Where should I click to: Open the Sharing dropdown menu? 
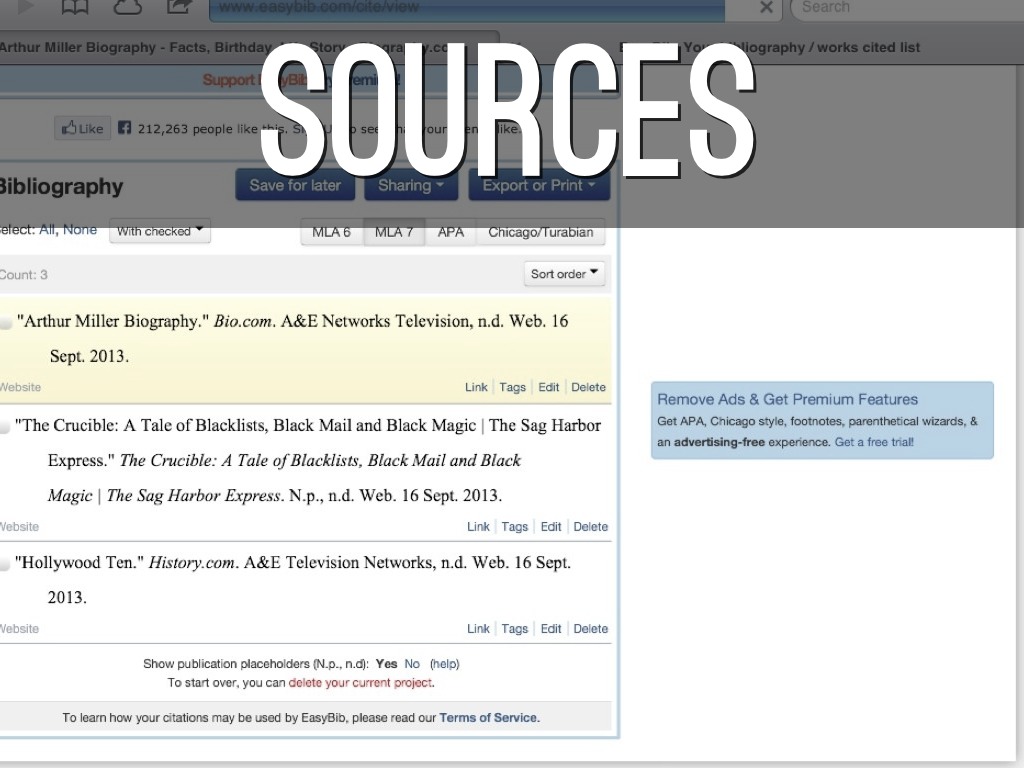pyautogui.click(x=411, y=185)
